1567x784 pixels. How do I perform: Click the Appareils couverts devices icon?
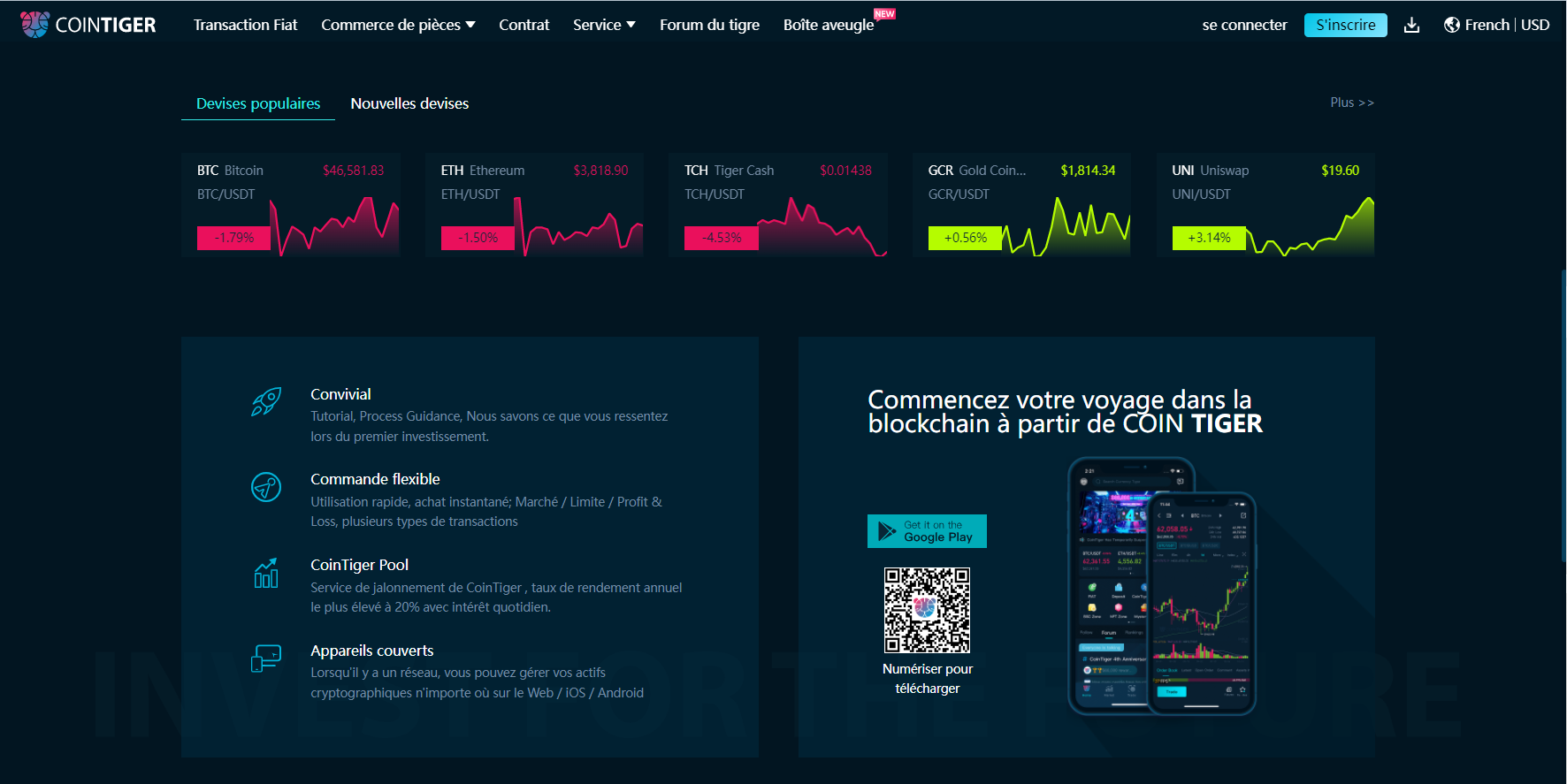[266, 658]
